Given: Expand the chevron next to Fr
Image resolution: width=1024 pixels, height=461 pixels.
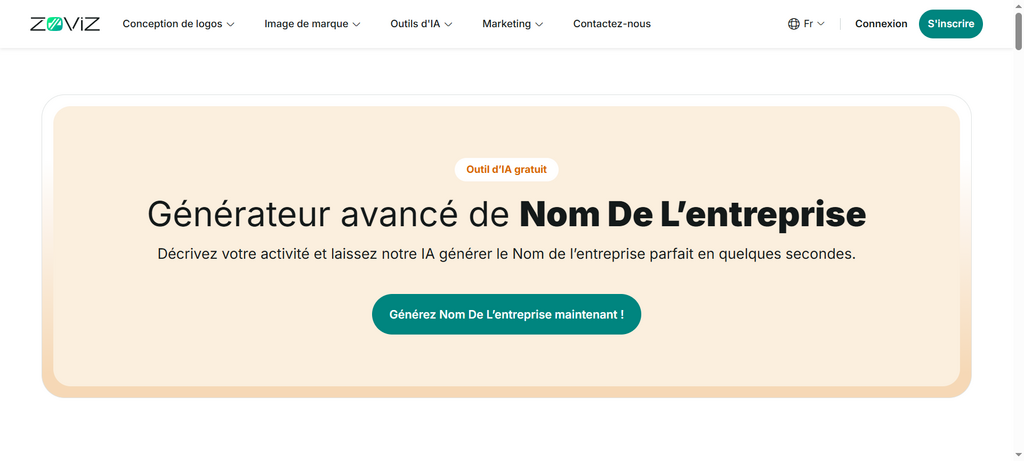Looking at the screenshot, I should tap(821, 24).
